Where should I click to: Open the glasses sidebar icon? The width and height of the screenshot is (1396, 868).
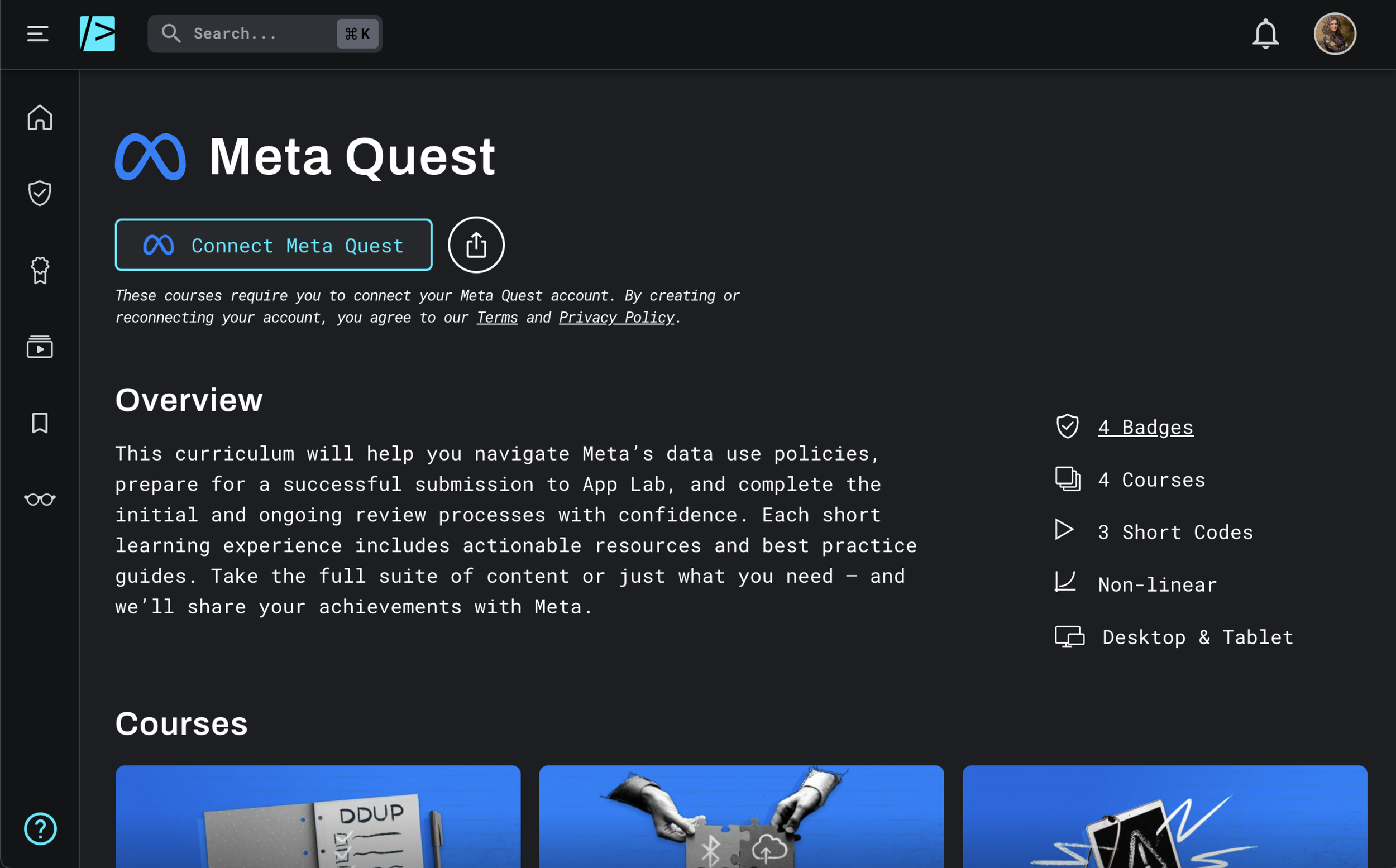(x=40, y=500)
